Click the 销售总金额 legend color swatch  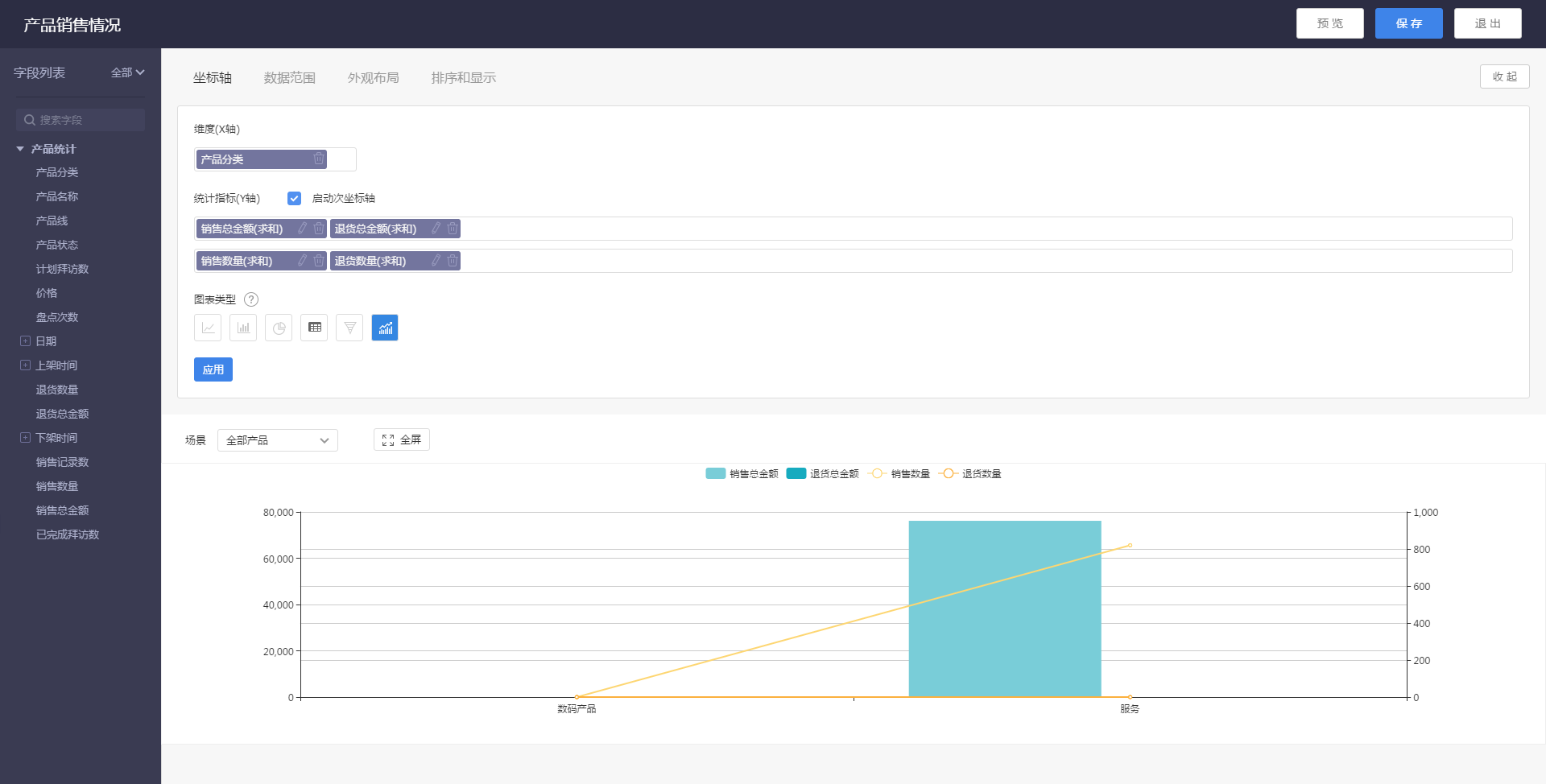715,473
